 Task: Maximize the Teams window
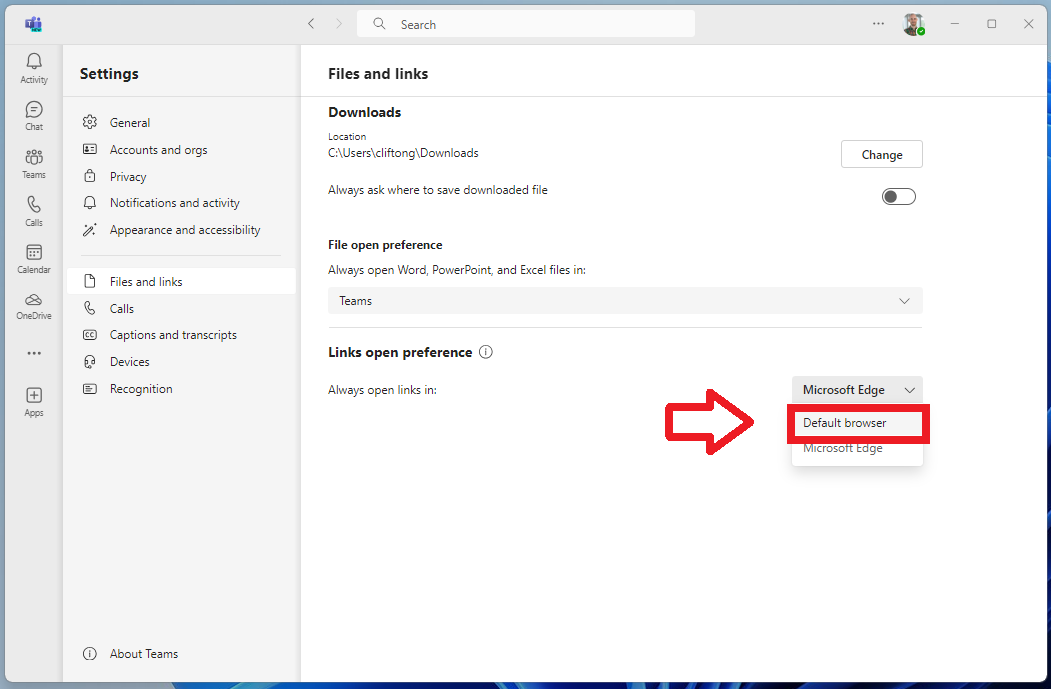(x=991, y=24)
